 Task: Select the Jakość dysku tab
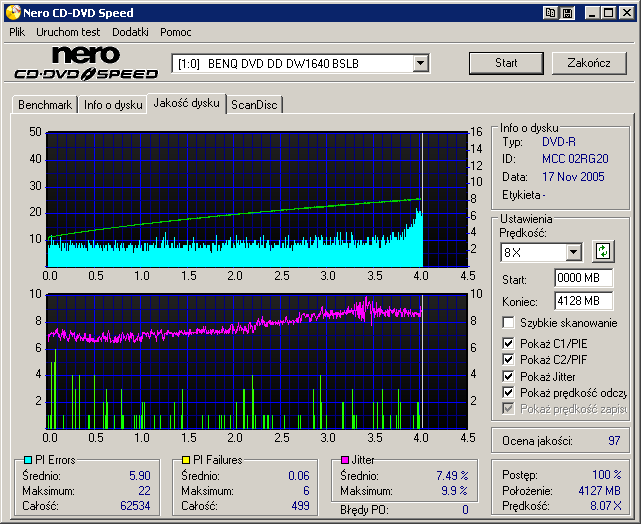[186, 103]
